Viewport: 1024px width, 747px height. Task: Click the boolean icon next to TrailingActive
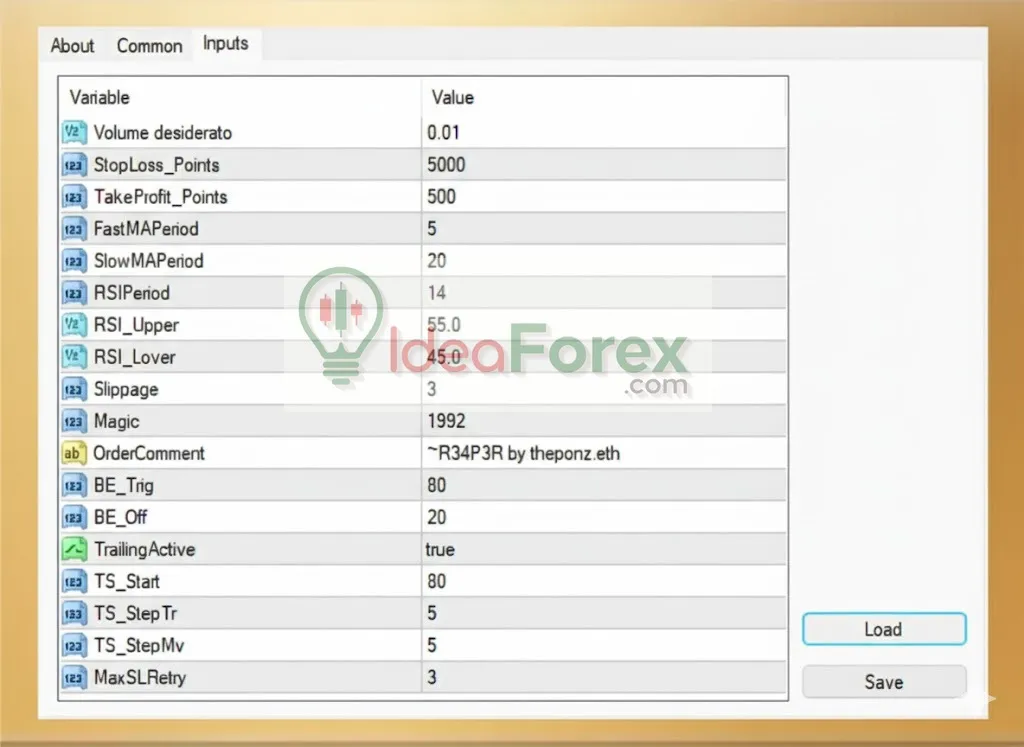74,549
